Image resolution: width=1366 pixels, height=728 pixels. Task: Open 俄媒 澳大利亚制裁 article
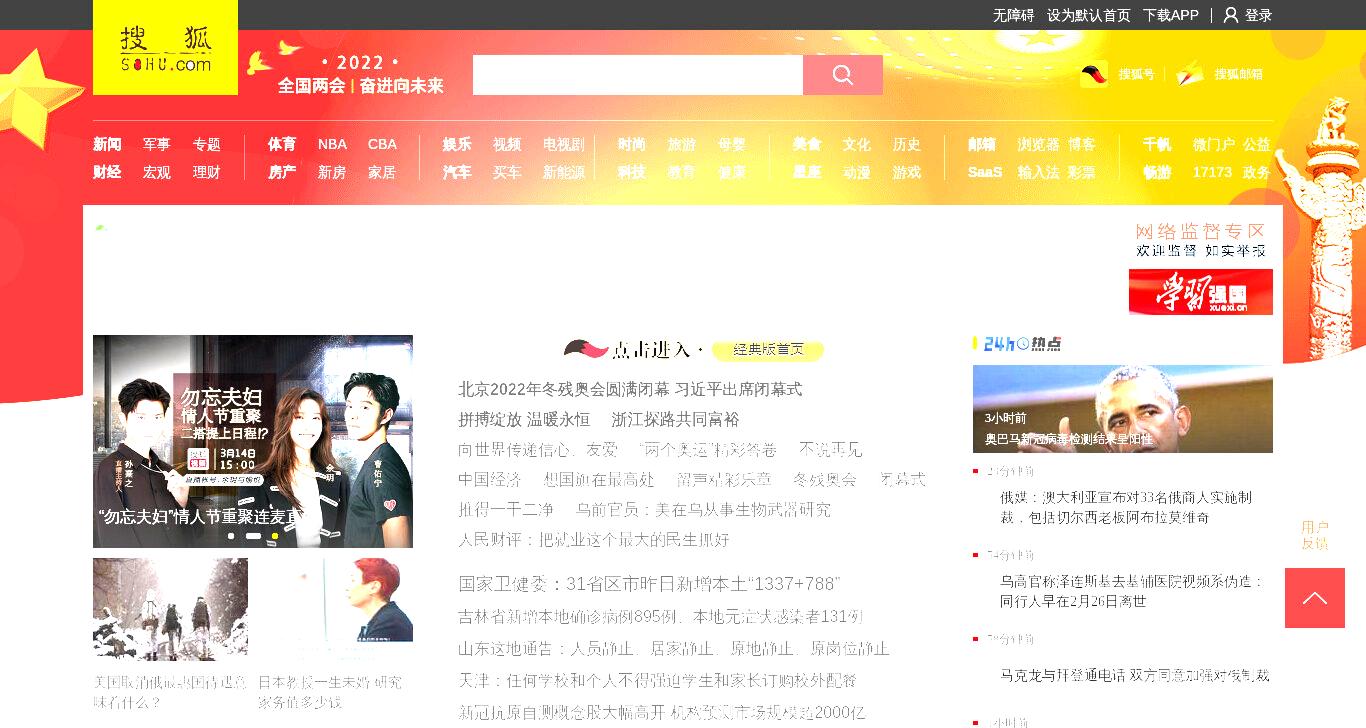[1126, 507]
